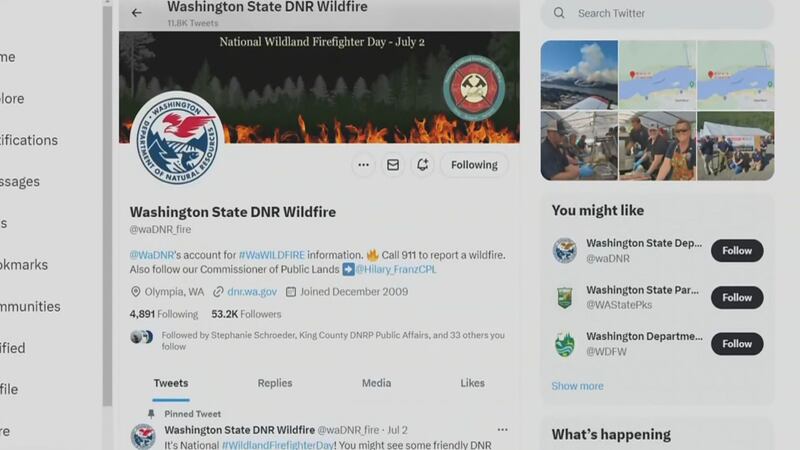Open the pinned tweet's three-dot menu
This screenshot has width=800, height=450.
tap(503, 430)
